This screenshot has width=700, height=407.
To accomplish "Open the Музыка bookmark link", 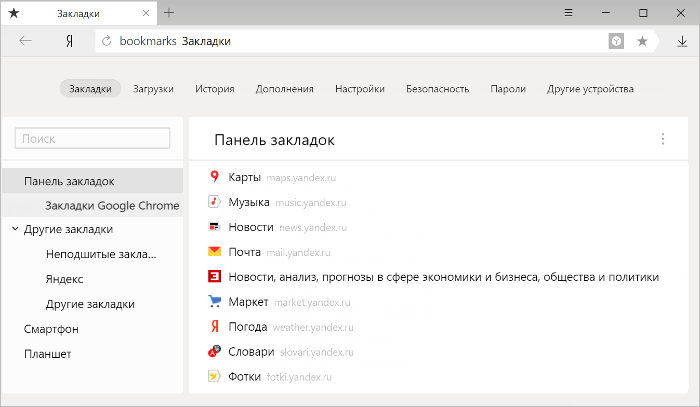I will [249, 202].
